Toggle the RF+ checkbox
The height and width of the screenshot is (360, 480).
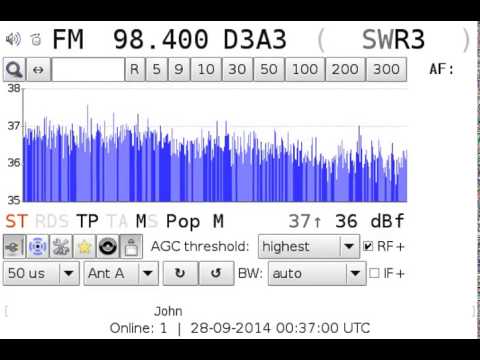(x=368, y=246)
